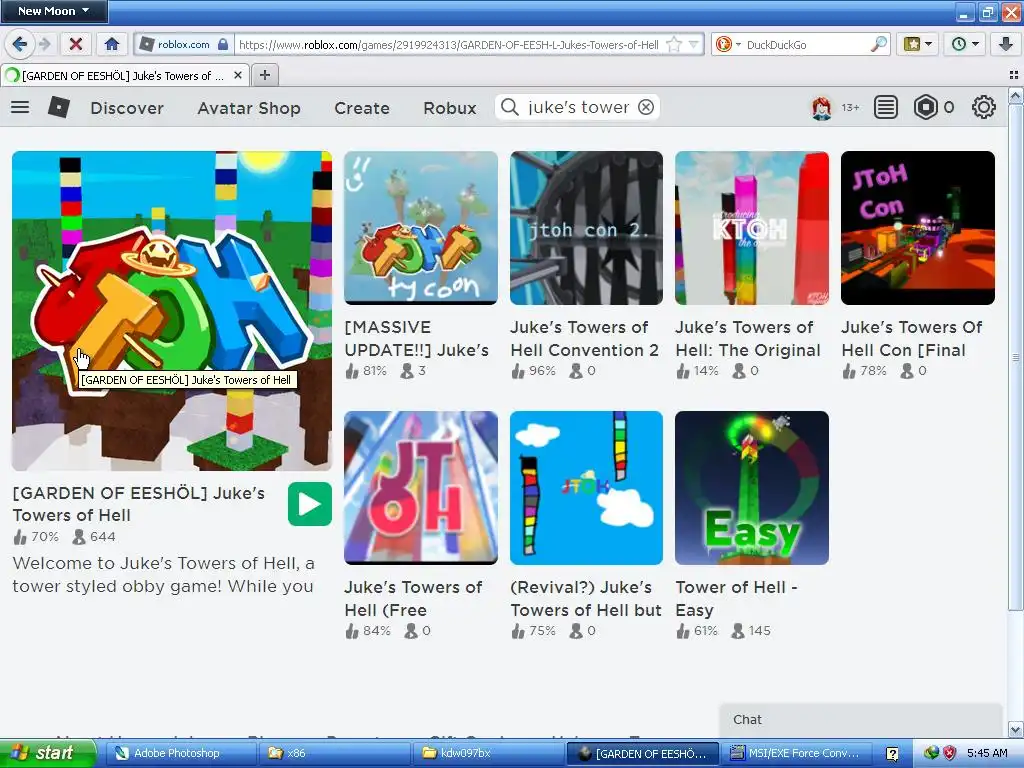Open the history clock dropdown button
This screenshot has height=768, width=1024.
(965, 44)
